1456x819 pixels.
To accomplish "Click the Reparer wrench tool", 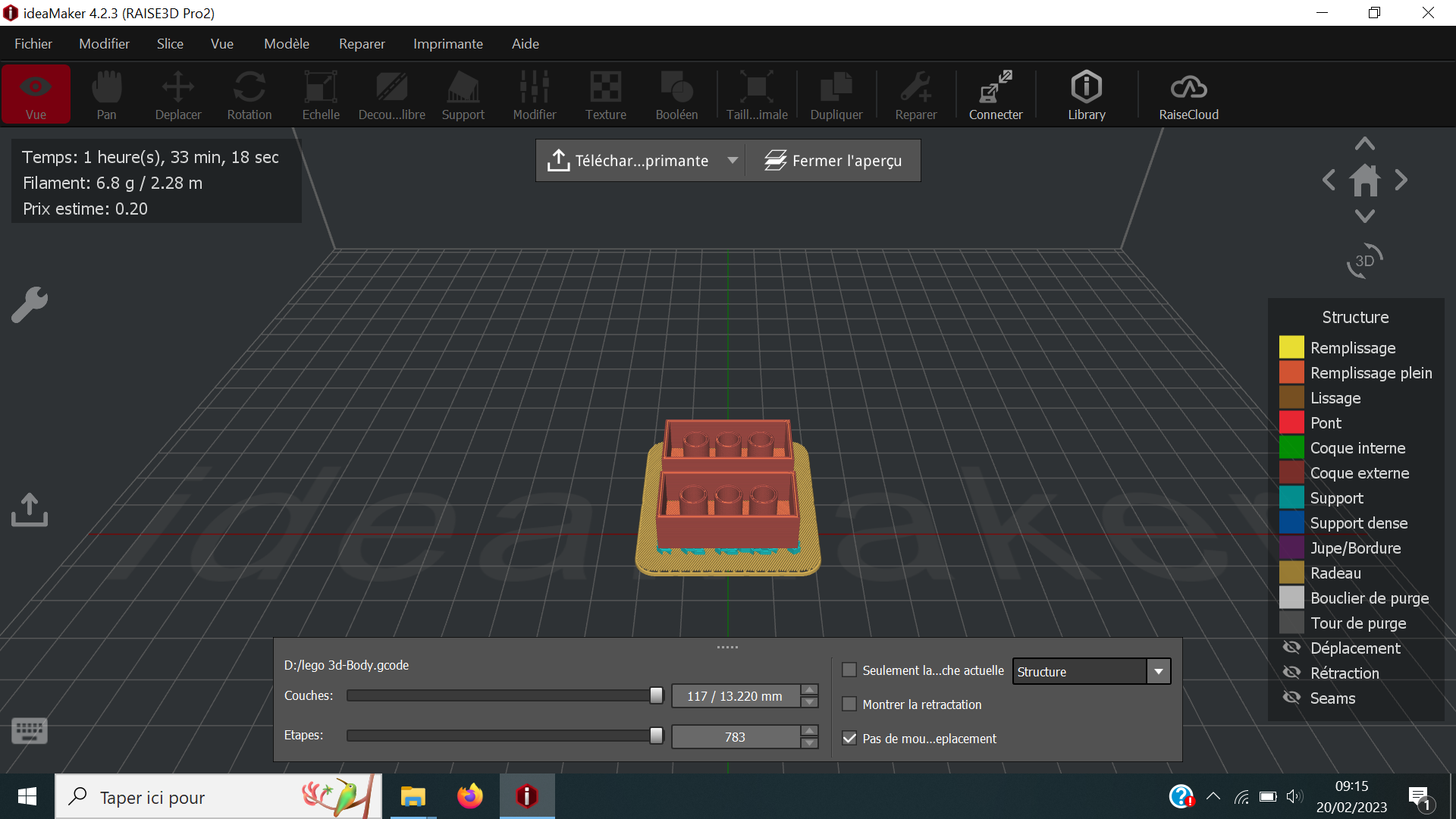I will click(916, 95).
